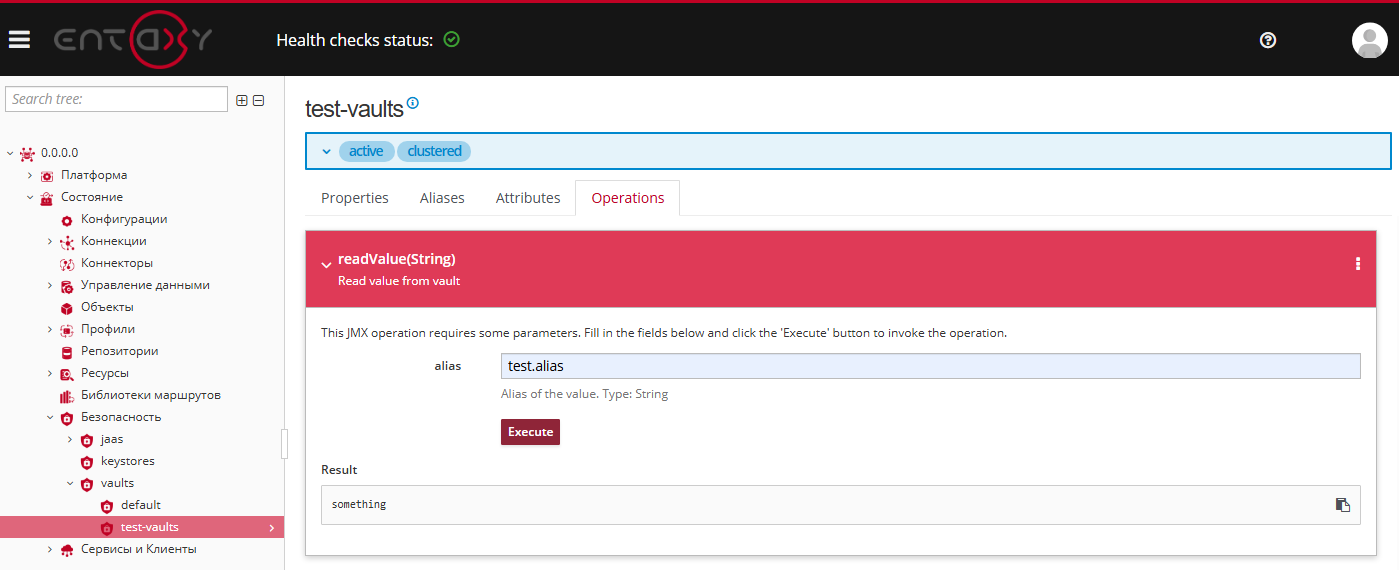
Task: Open the readValue operation kebab menu
Action: point(1357,264)
